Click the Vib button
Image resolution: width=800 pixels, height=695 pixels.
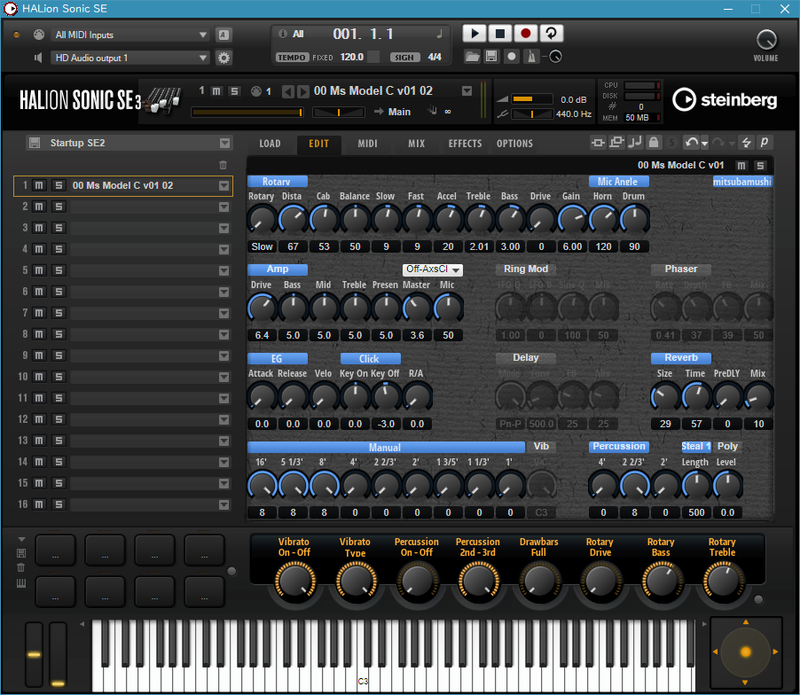click(541, 446)
